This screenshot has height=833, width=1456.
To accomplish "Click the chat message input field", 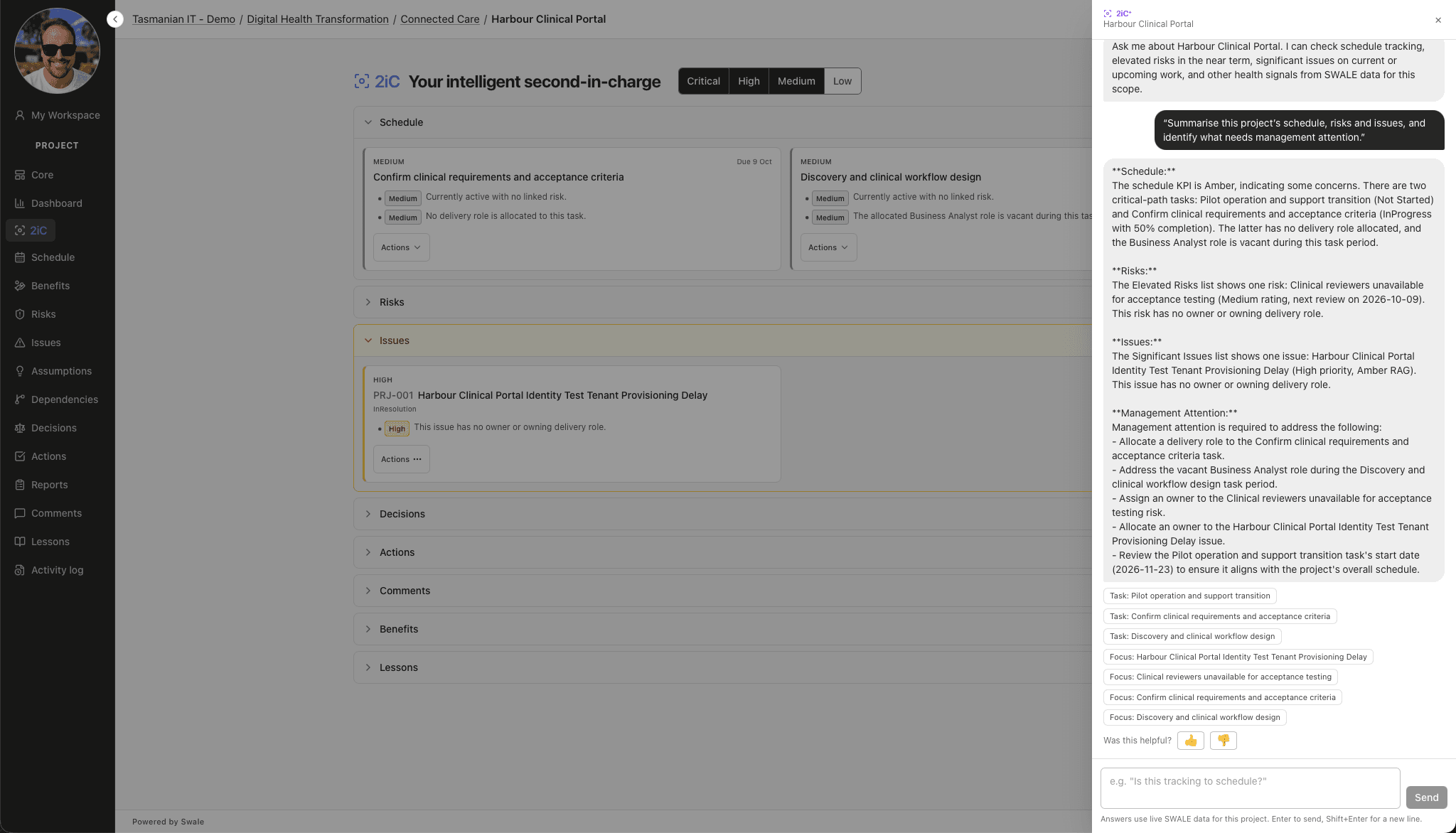I will coord(1250,788).
